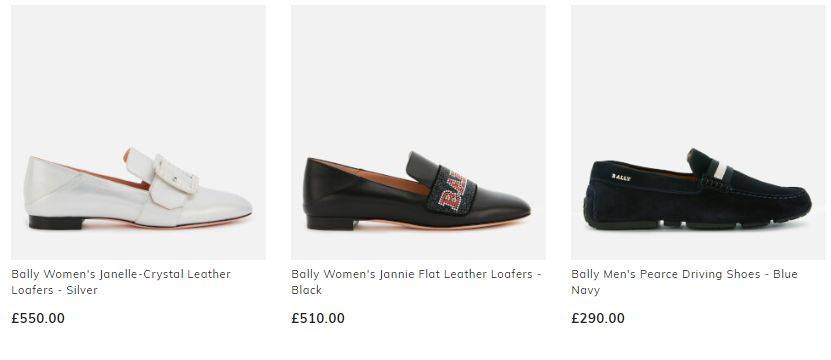Click the gold BALLY logo on navy shoe
The image size is (831, 360).
pos(621,178)
